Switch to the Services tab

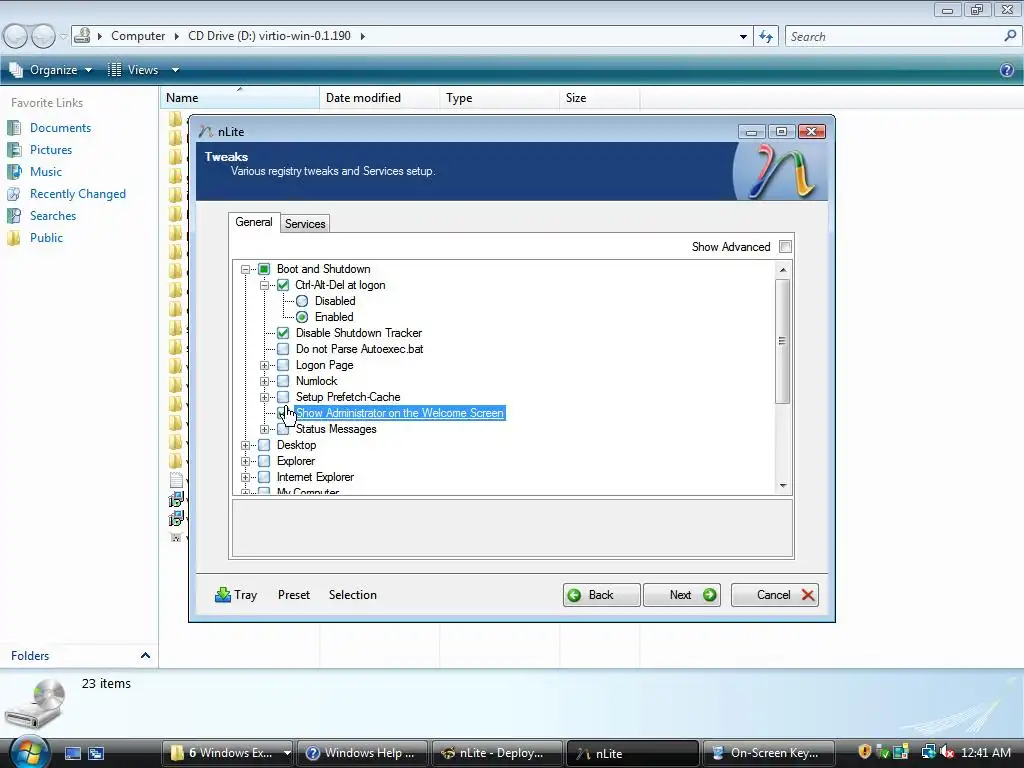coord(305,223)
